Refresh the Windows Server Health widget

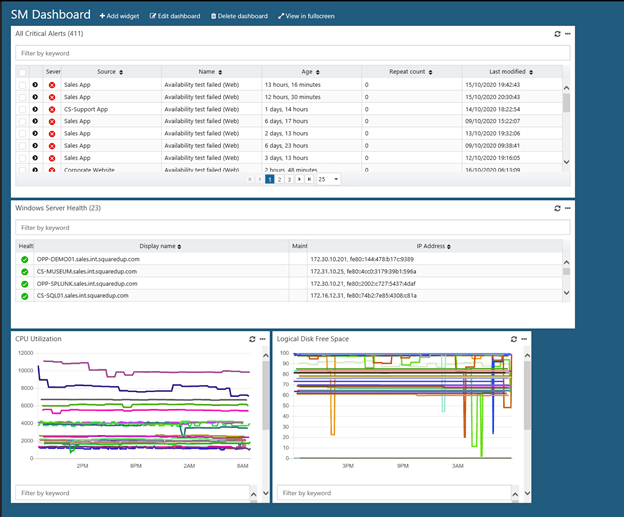point(557,208)
